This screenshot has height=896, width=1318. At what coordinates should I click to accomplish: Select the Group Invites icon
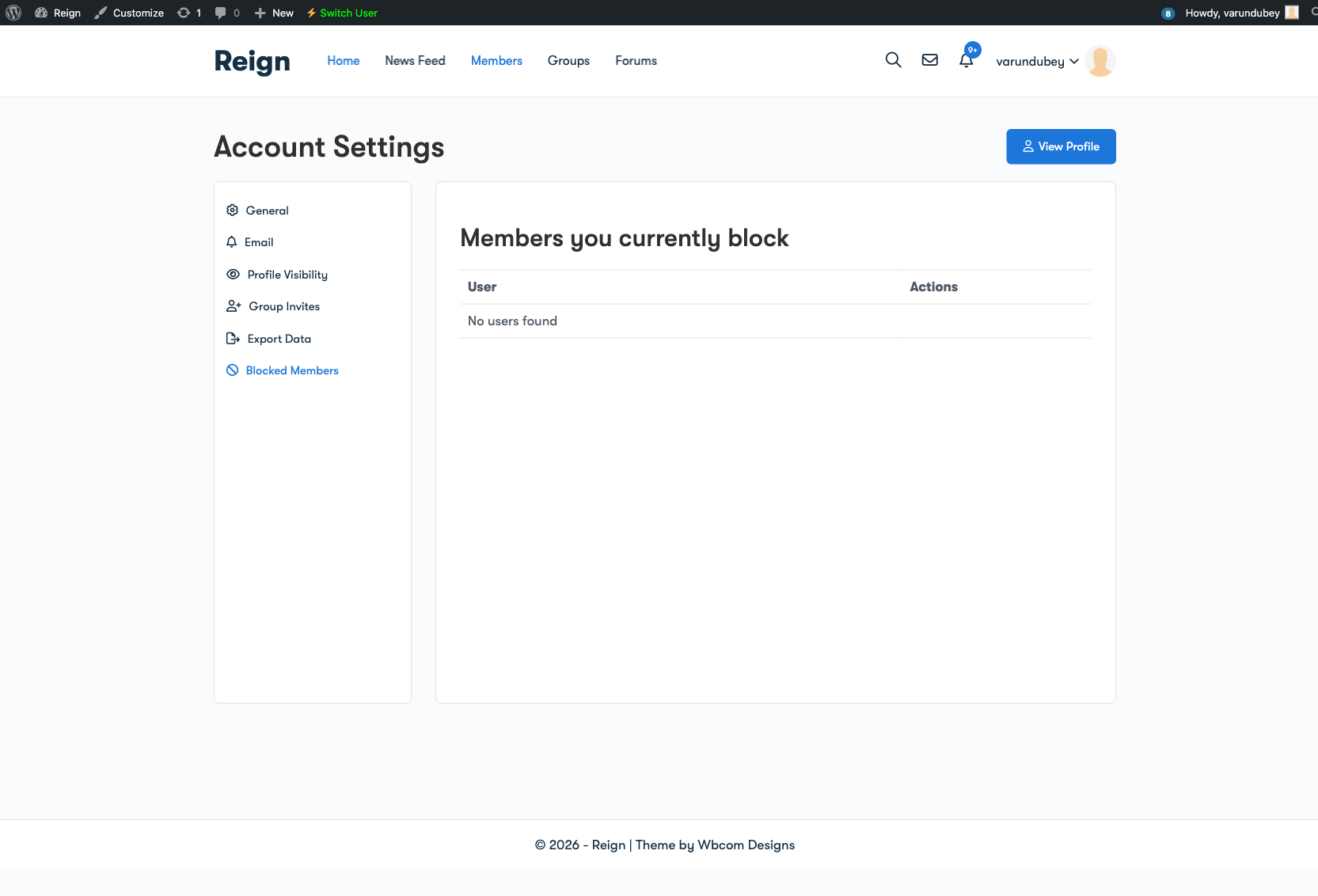pos(233,306)
